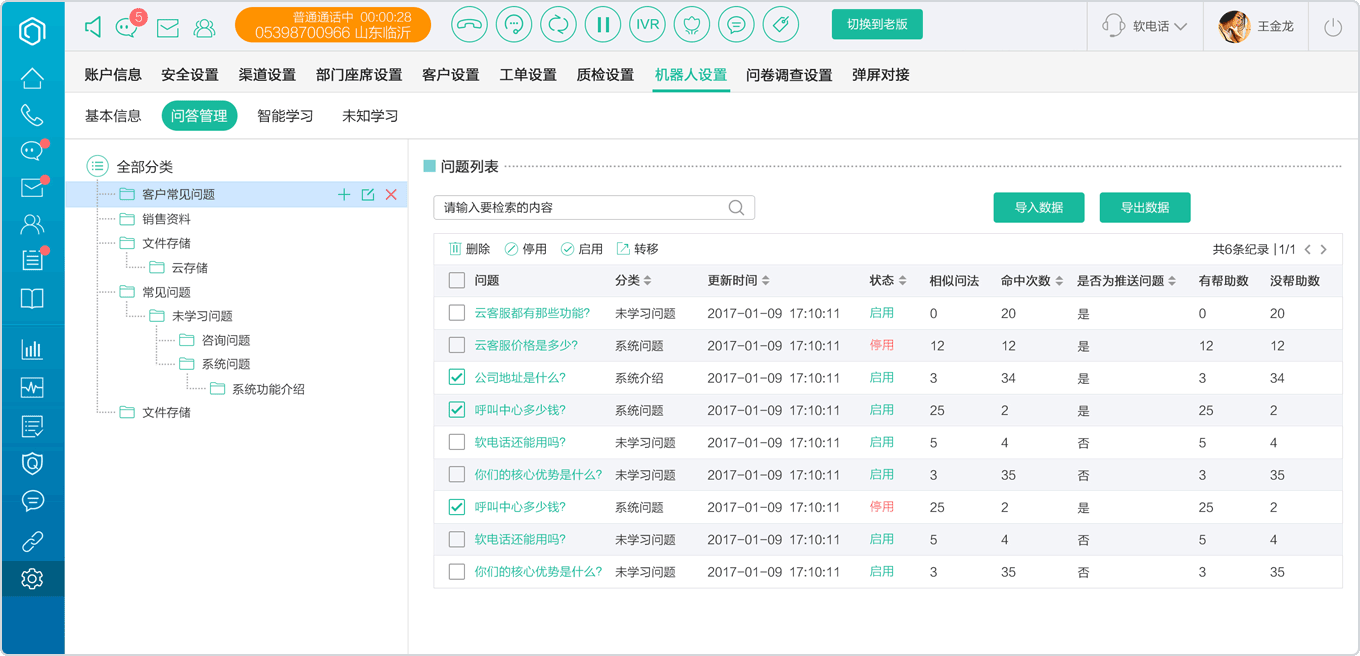Open settings gear in left sidebar
1360x656 pixels.
[32, 578]
